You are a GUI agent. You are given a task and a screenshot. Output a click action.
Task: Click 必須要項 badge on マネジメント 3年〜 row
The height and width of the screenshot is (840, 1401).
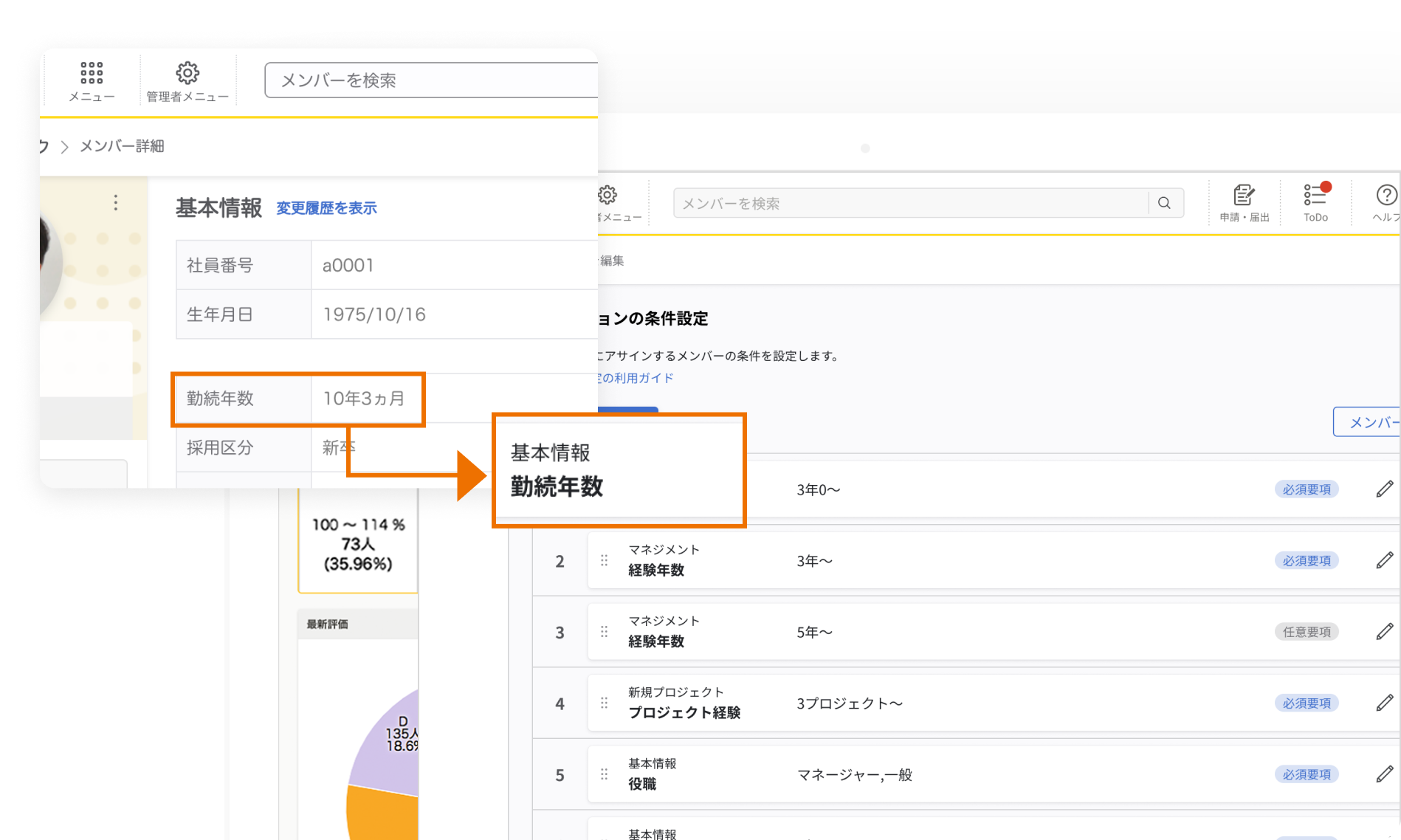(1307, 560)
